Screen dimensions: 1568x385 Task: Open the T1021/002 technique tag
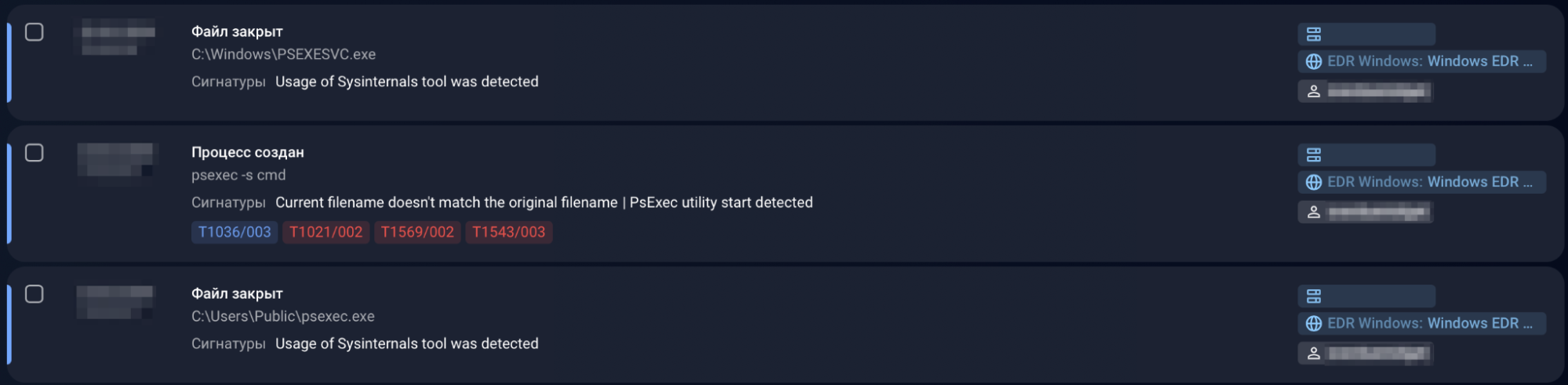(x=326, y=232)
